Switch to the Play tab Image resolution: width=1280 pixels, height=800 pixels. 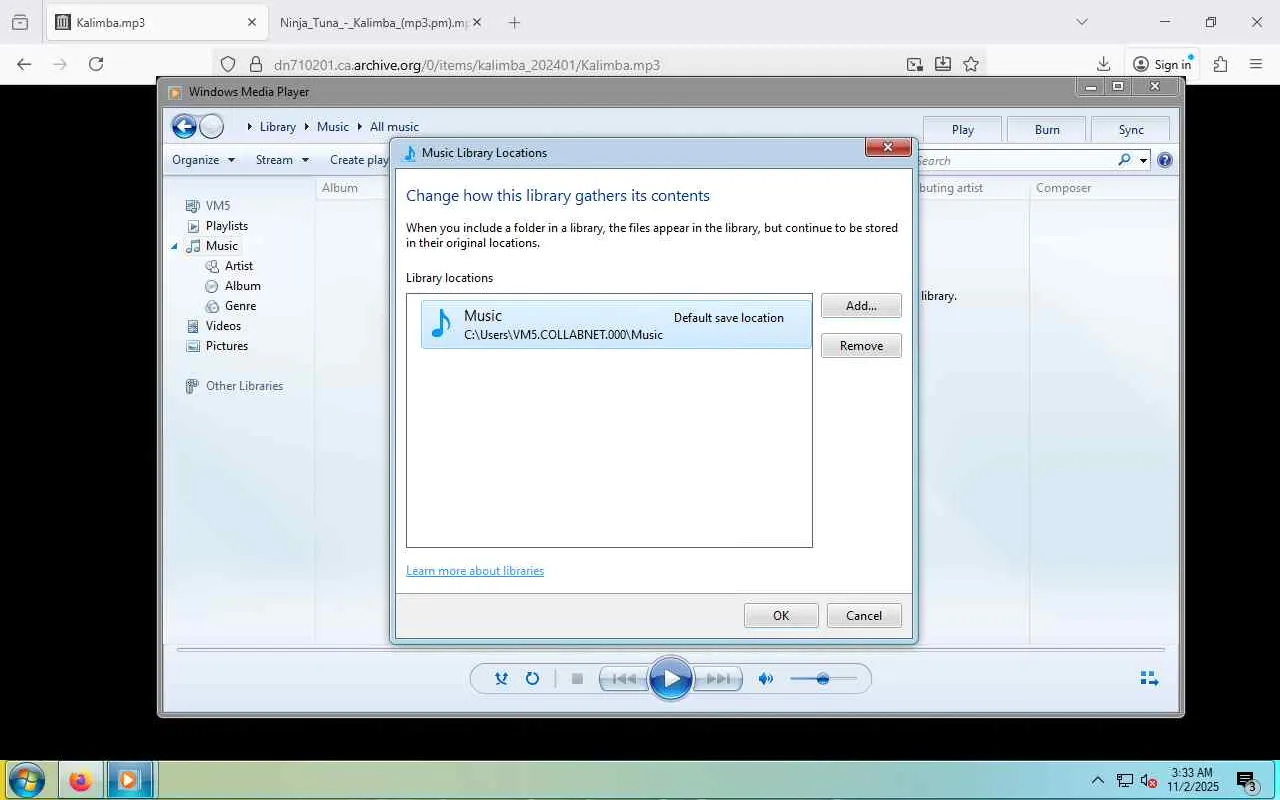pyautogui.click(x=963, y=129)
